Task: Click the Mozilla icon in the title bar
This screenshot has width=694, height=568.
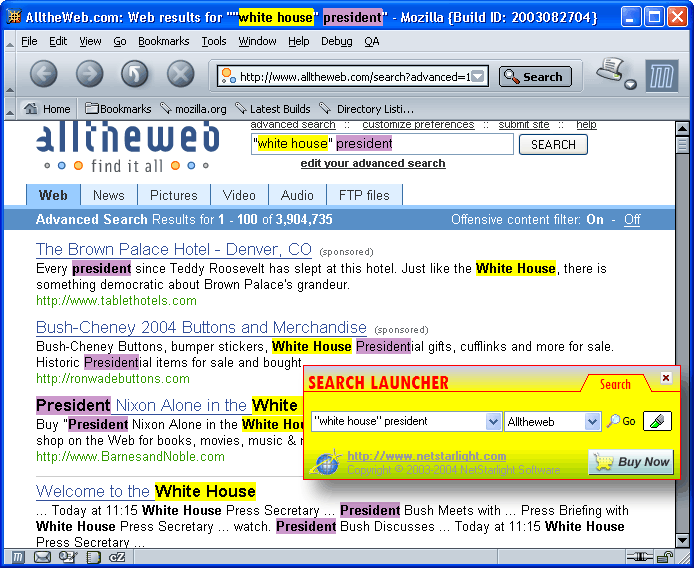Action: [x=14, y=17]
